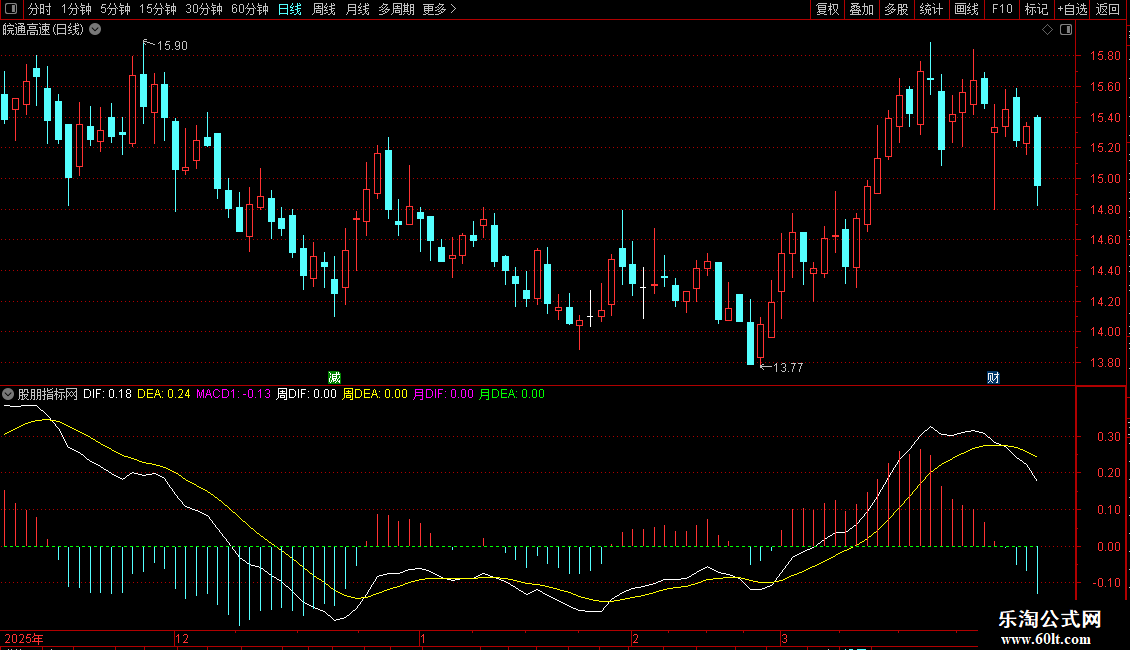Click the month 2 marker on time axis
This screenshot has width=1130, height=650.
coord(635,638)
